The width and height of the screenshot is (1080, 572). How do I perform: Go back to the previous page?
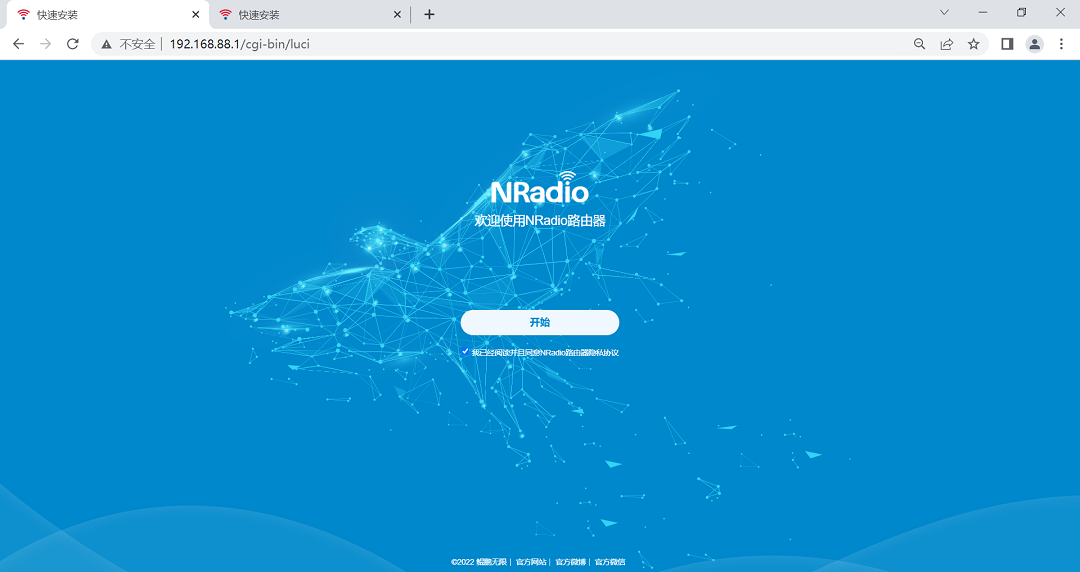coord(19,44)
